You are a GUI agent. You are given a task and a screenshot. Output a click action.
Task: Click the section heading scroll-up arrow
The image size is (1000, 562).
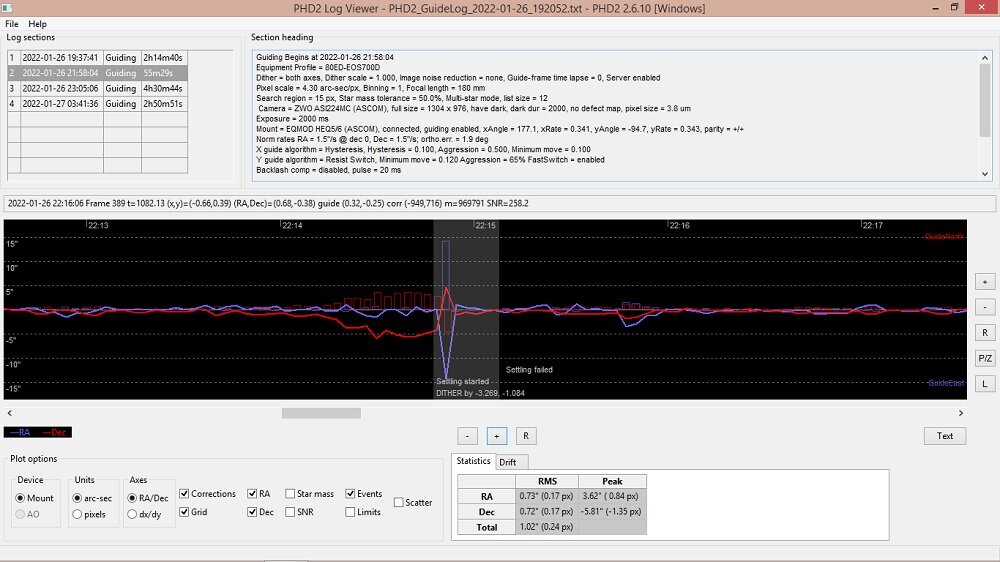pos(985,58)
